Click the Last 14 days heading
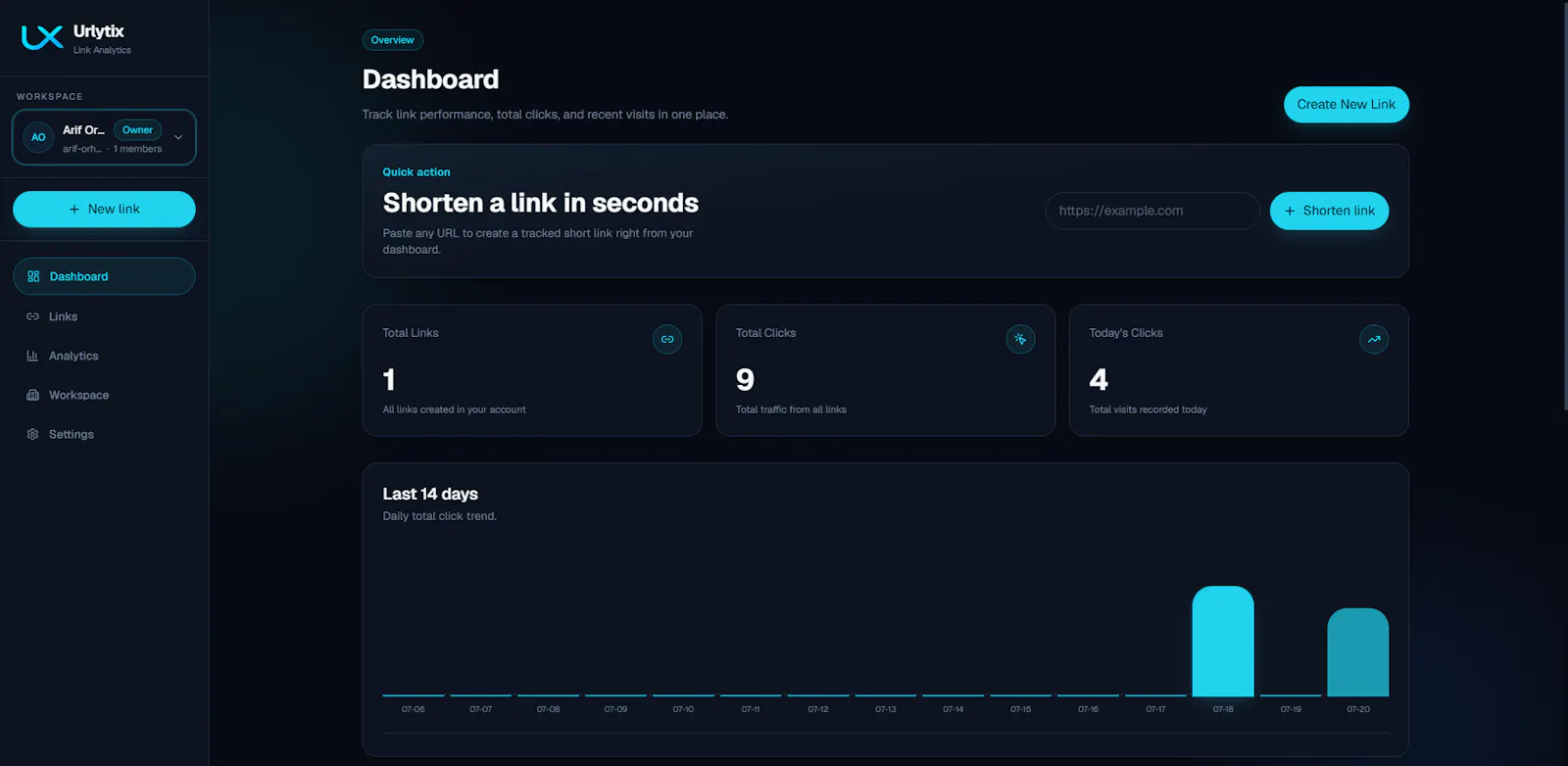This screenshot has height=766, width=1568. pos(430,494)
